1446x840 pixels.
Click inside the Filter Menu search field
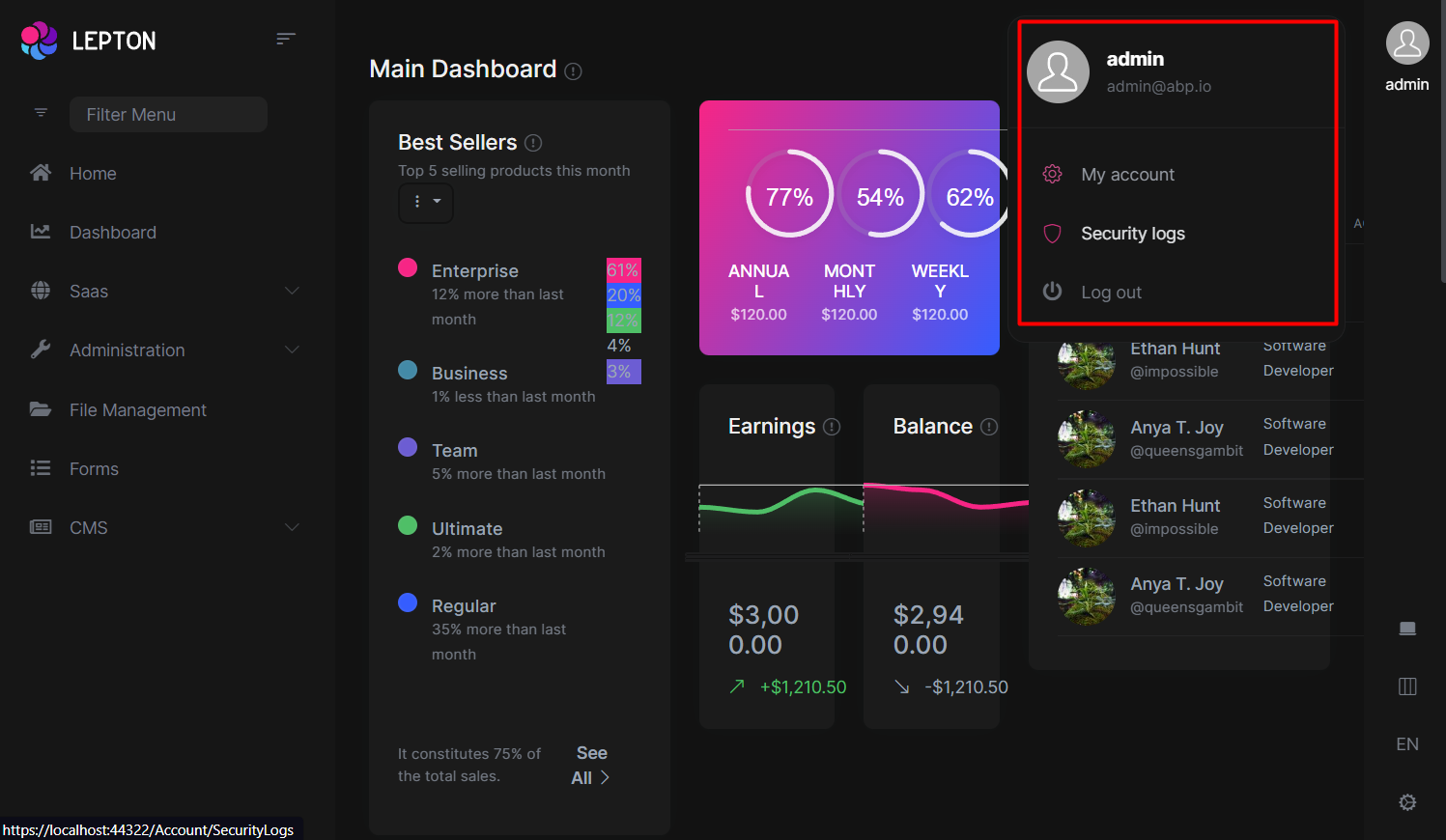[x=168, y=114]
